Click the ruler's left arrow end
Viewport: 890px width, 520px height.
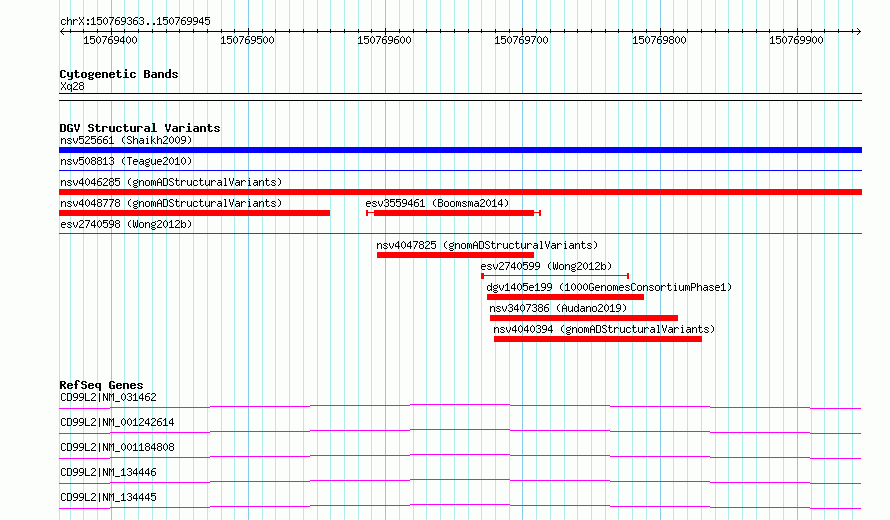click(x=62, y=31)
